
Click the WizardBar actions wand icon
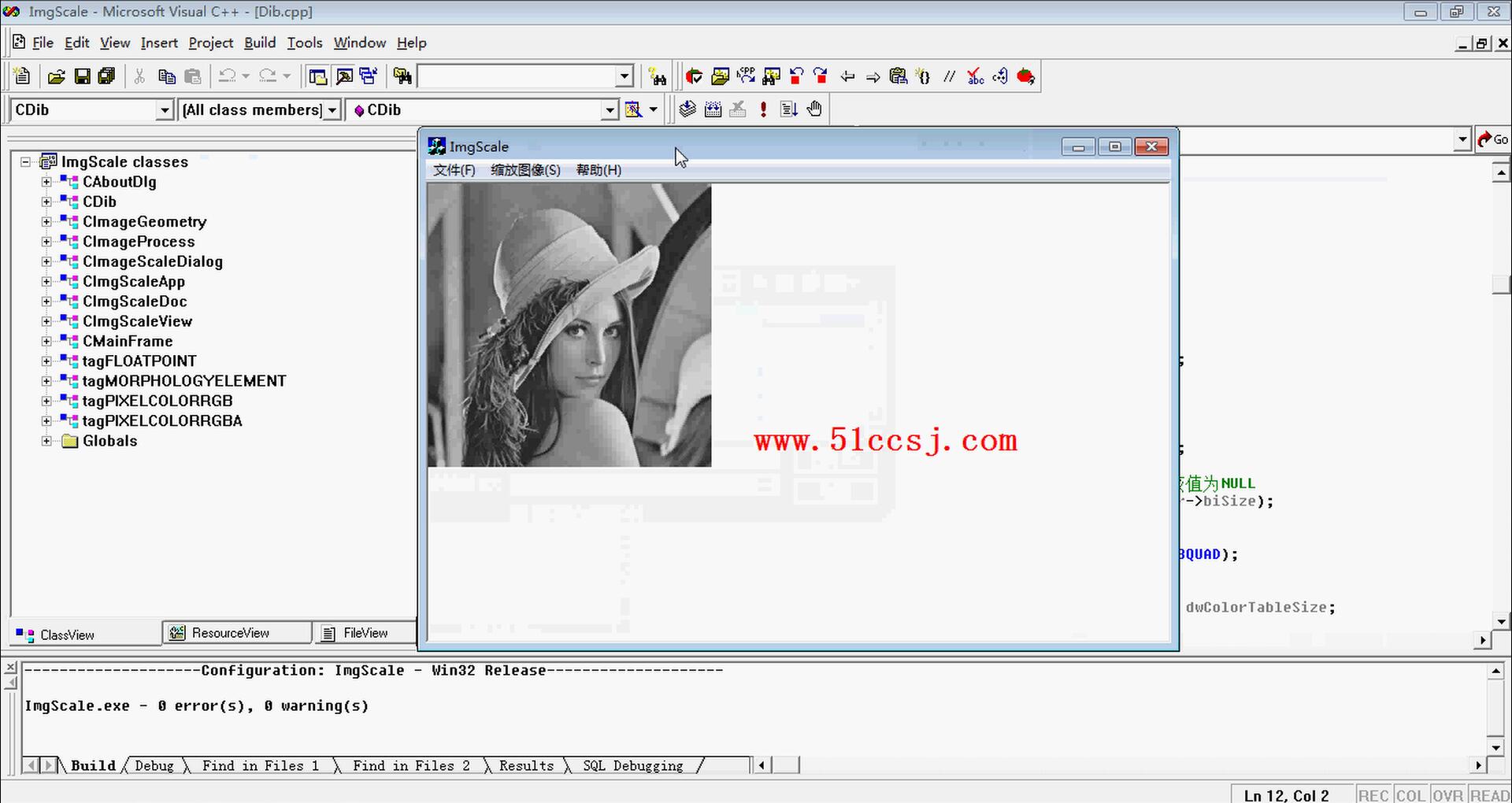point(633,109)
